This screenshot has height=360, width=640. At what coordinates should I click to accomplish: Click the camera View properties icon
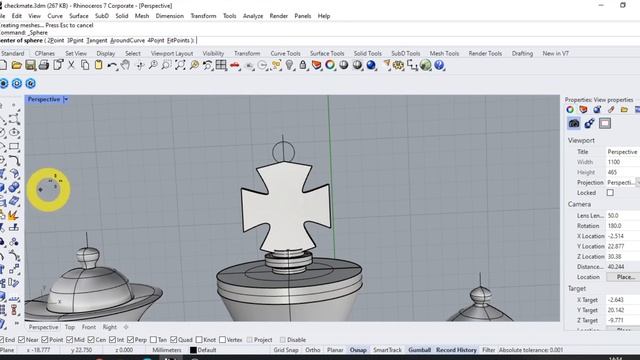click(574, 123)
